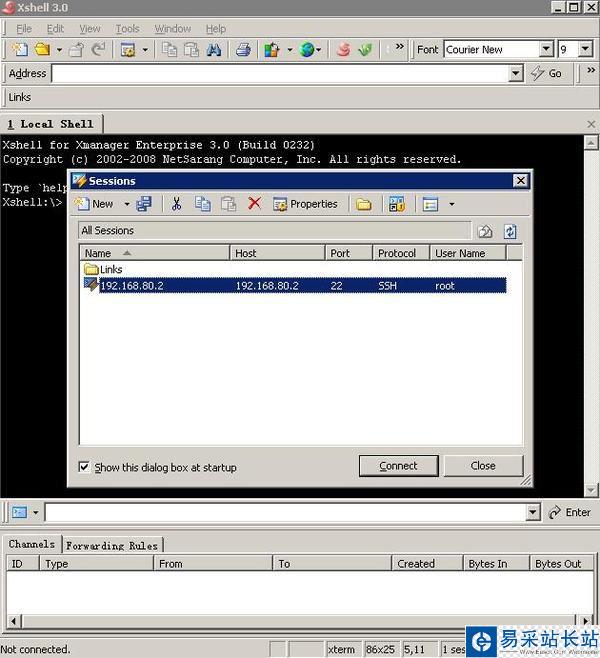Click the view mode icon in Sessions dialog
The height and width of the screenshot is (658, 600).
coord(430,204)
